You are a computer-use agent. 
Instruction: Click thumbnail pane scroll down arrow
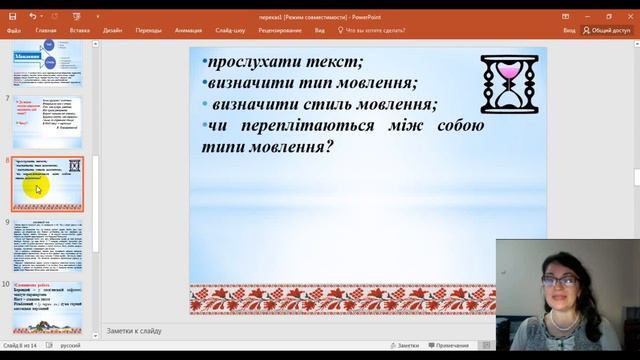point(96,336)
